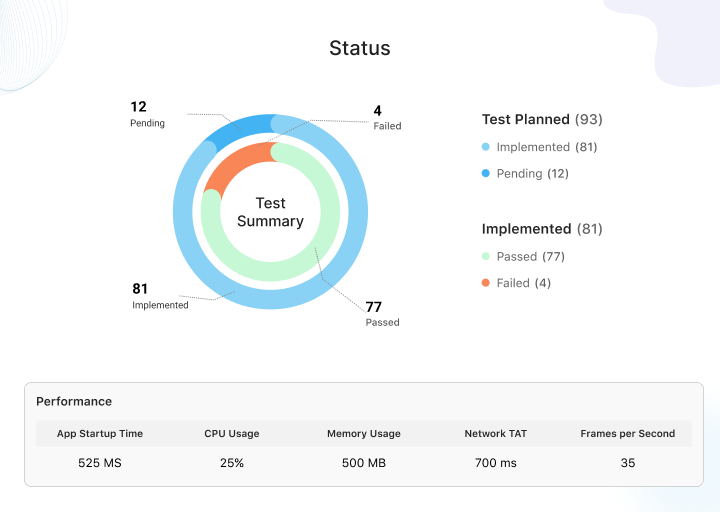720x512 pixels.
Task: Click the 81 Implemented chart callout label
Action: tap(160, 296)
